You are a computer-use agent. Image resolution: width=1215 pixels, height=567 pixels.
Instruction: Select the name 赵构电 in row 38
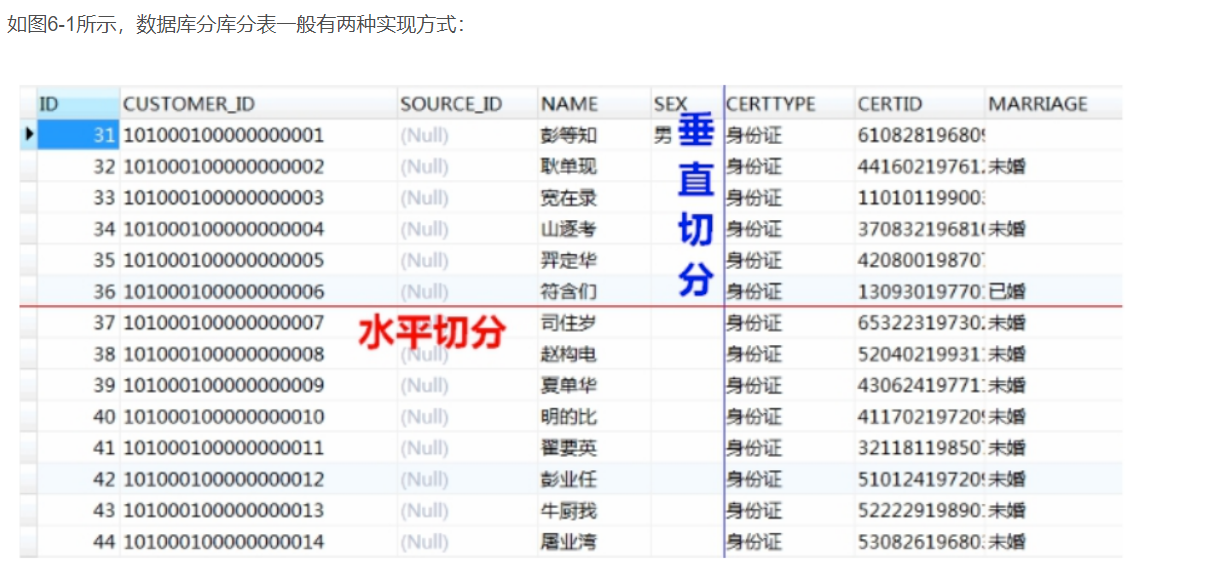(568, 354)
